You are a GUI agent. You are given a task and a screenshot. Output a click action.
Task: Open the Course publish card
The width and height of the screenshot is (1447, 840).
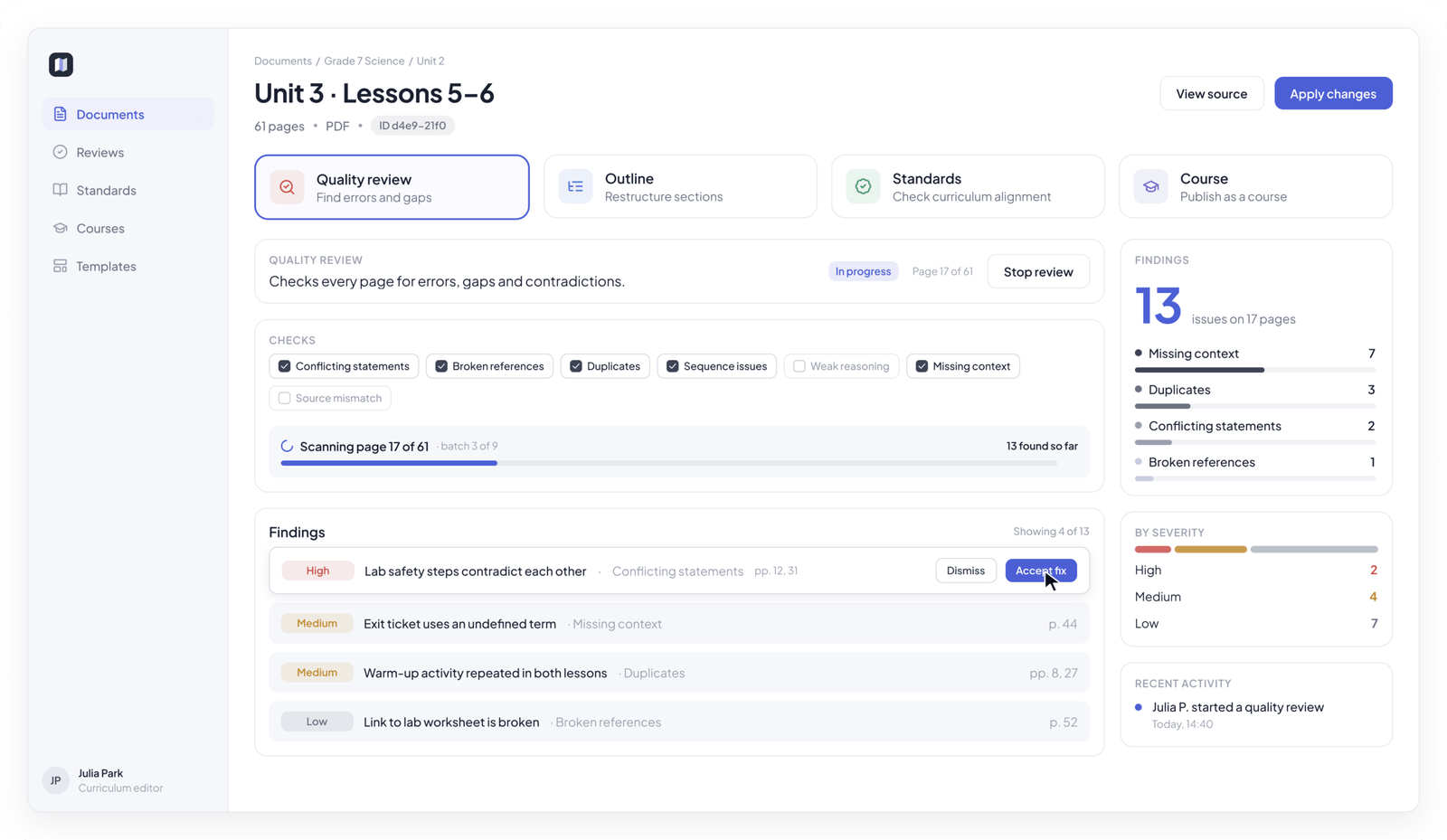point(1255,186)
